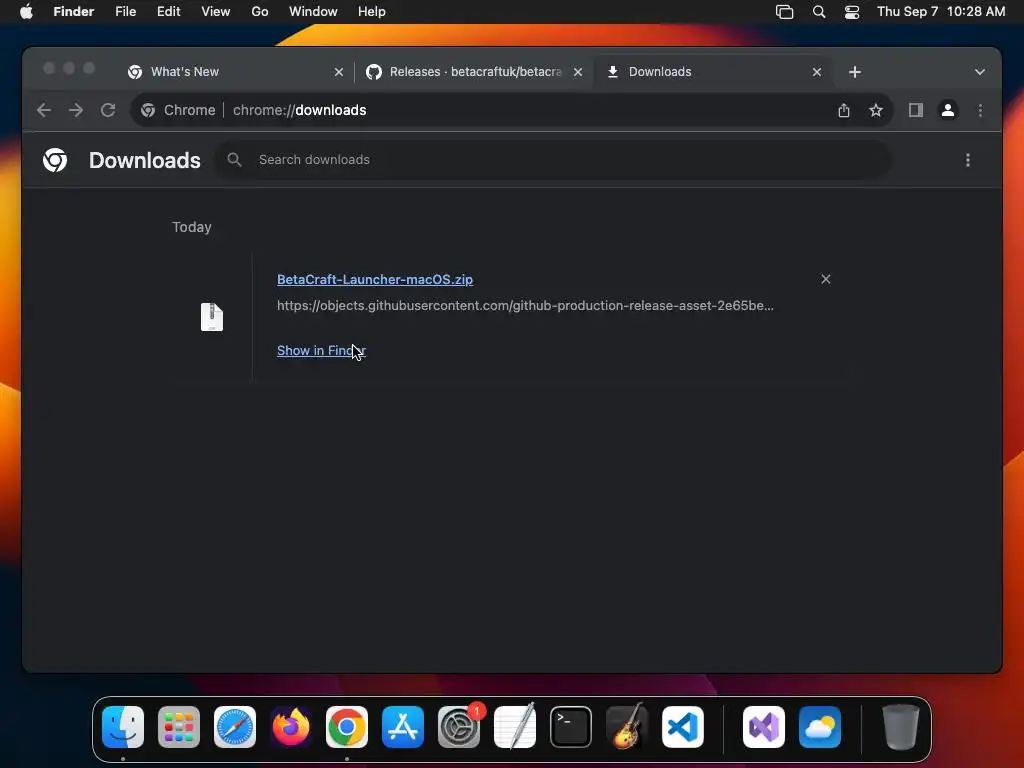Switch to the Releases betacraftuk tab
The width and height of the screenshot is (1024, 768).
point(473,72)
